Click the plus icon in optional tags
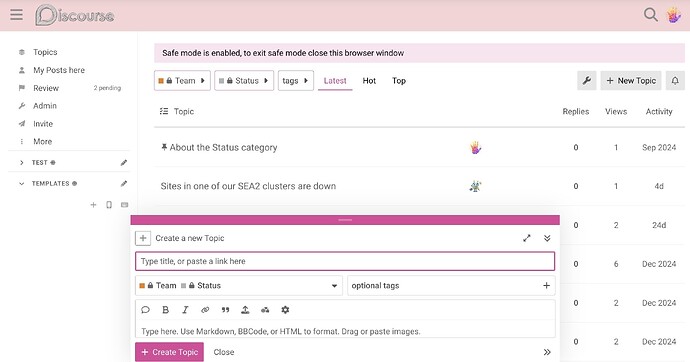690x362 pixels. pyautogui.click(x=546, y=285)
